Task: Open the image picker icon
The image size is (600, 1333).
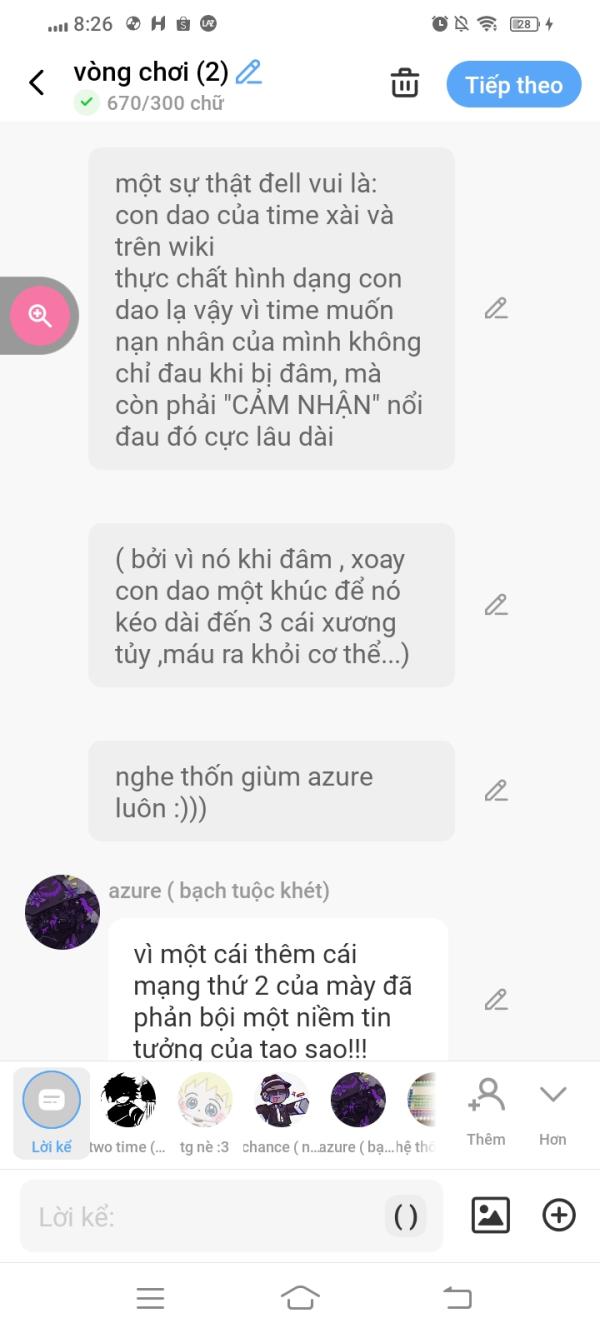Action: click(x=491, y=1215)
